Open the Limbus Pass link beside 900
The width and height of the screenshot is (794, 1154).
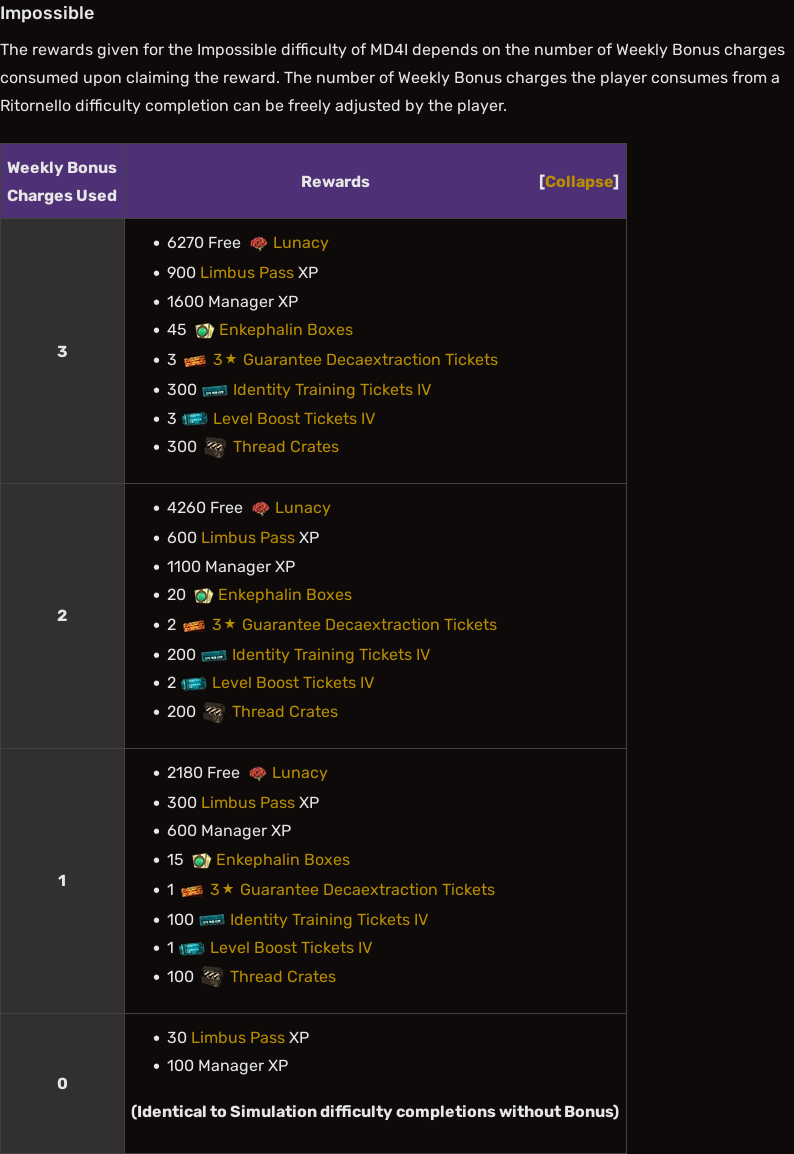click(x=247, y=273)
